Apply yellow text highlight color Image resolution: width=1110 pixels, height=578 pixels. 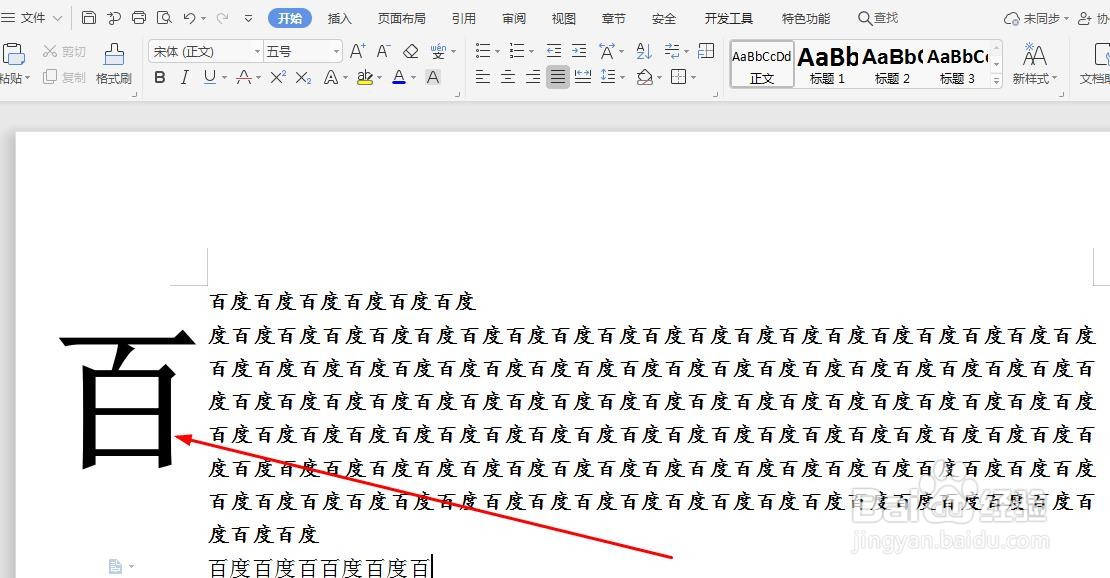pyautogui.click(x=365, y=77)
